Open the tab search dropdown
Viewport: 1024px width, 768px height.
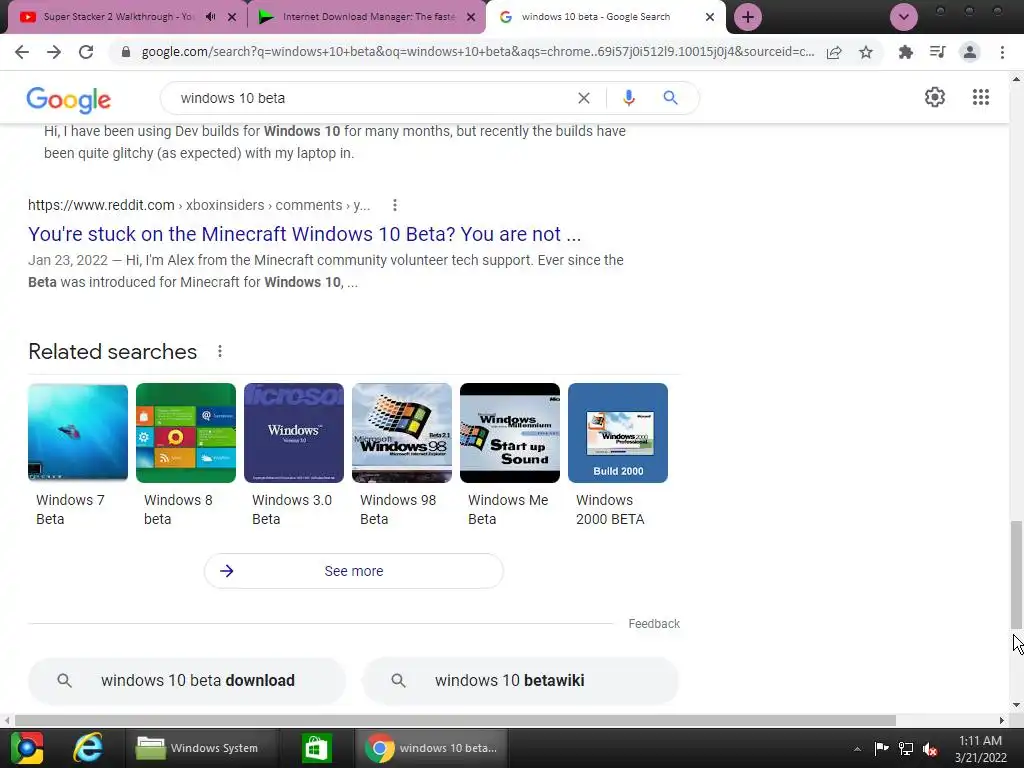tap(904, 17)
